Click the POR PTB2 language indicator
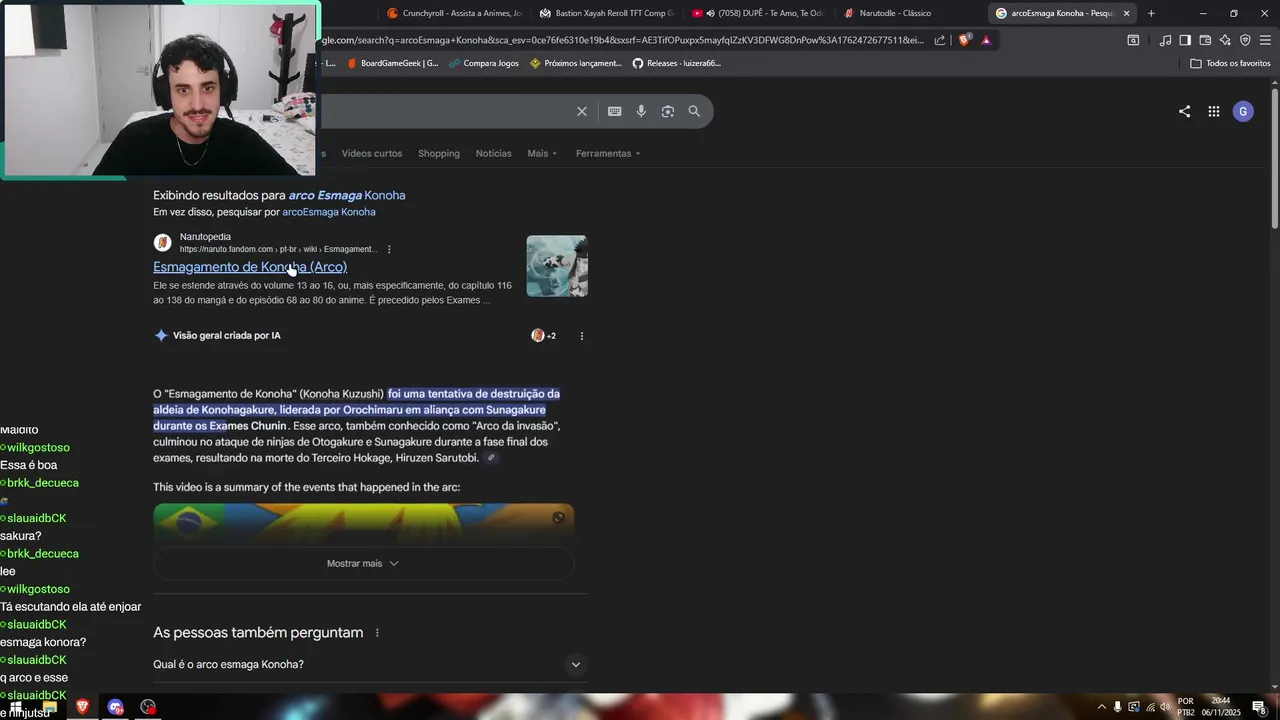The image size is (1280, 720). 1186,707
